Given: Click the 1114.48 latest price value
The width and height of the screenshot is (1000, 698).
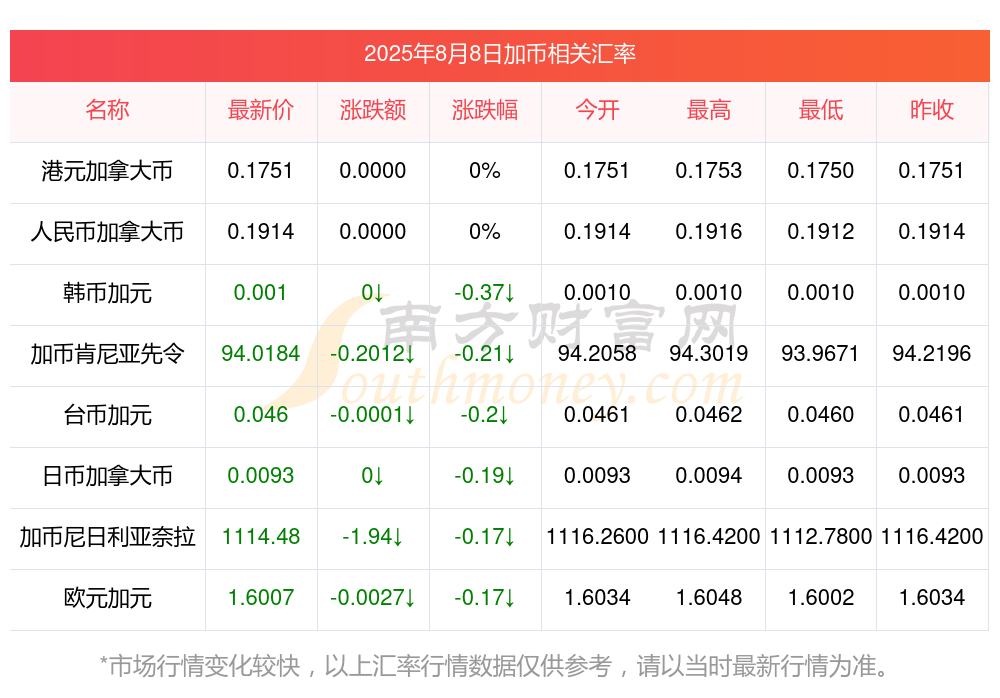Looking at the screenshot, I should click(261, 536).
